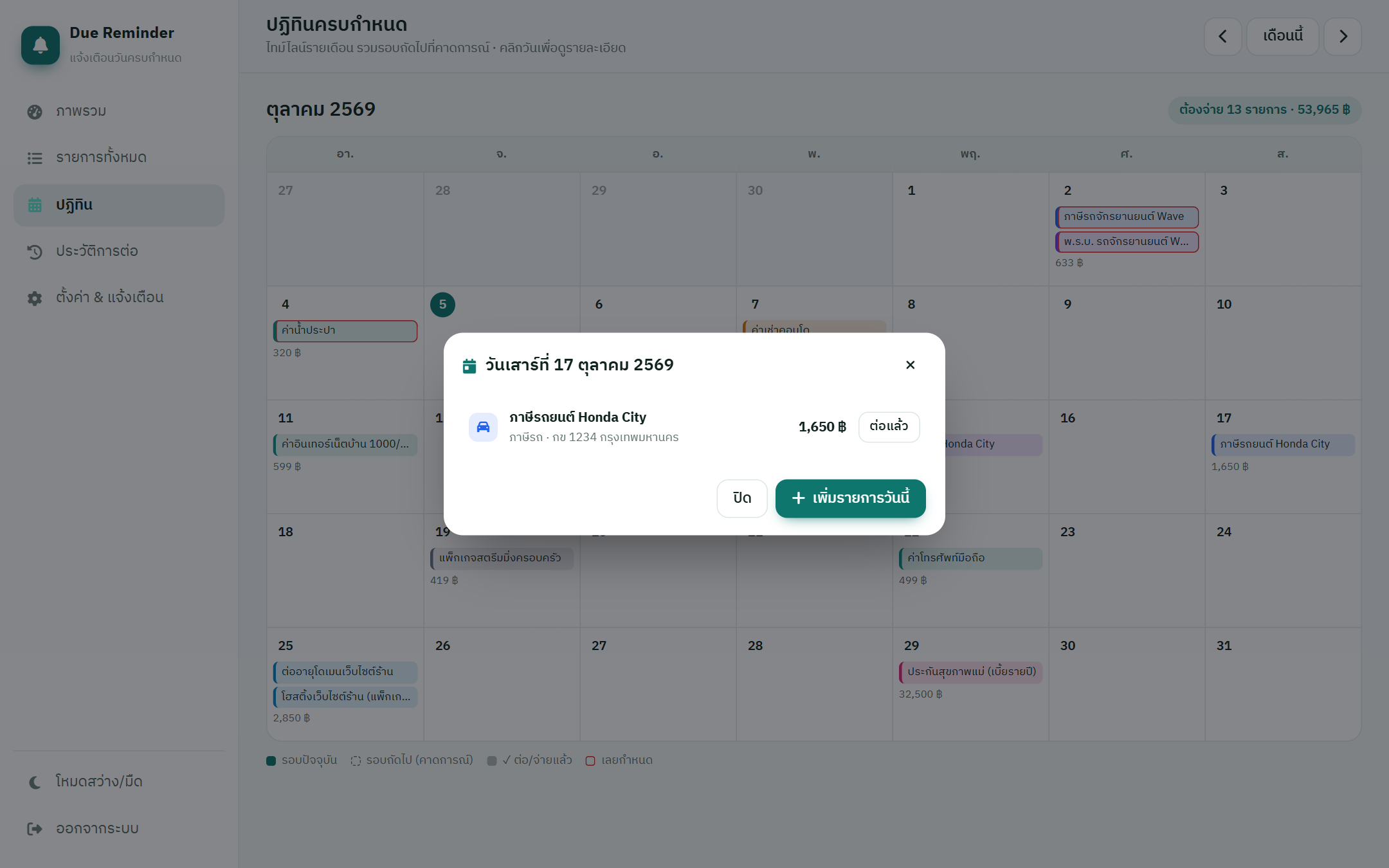The image size is (1389, 868).
Task: Go to previous month chevron
Action: tap(1222, 37)
